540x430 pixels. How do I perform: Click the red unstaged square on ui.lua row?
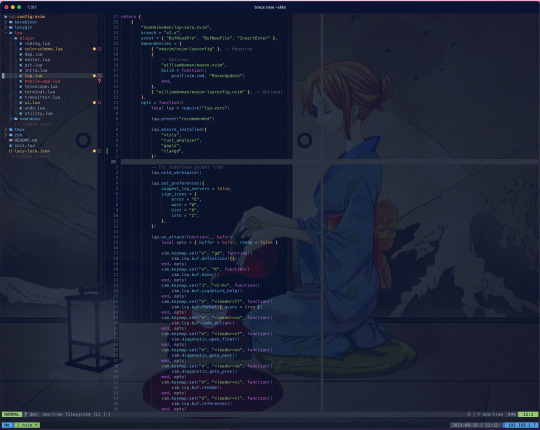pos(100,103)
